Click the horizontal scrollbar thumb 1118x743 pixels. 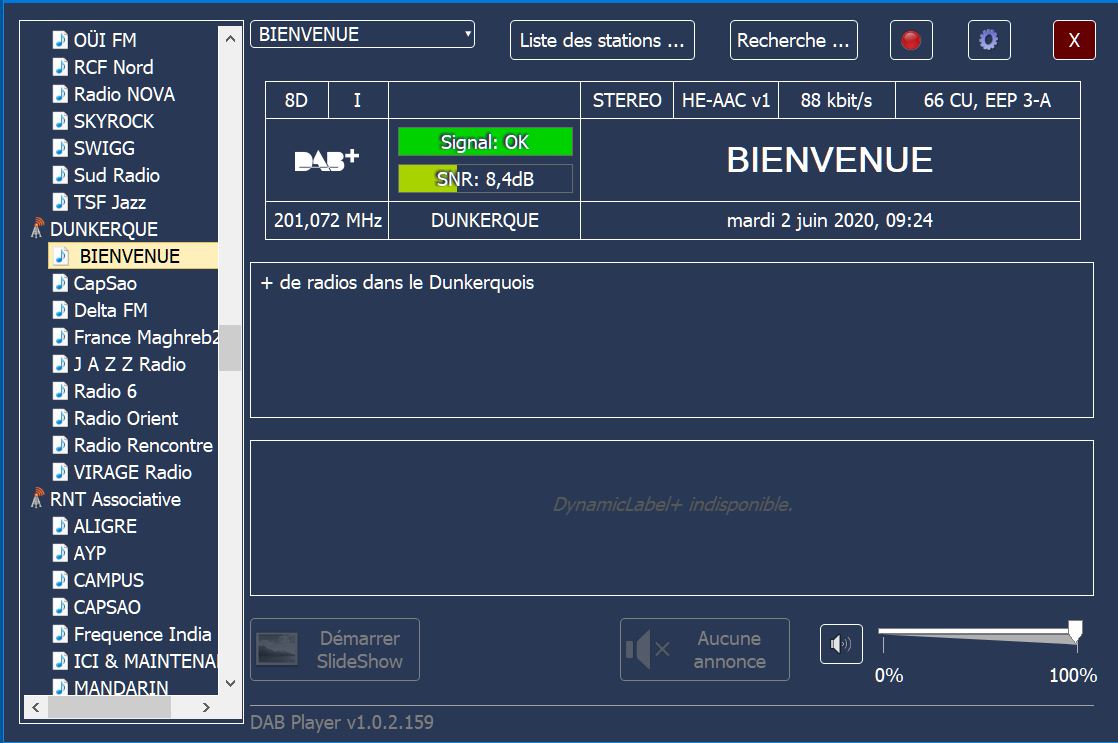109,707
